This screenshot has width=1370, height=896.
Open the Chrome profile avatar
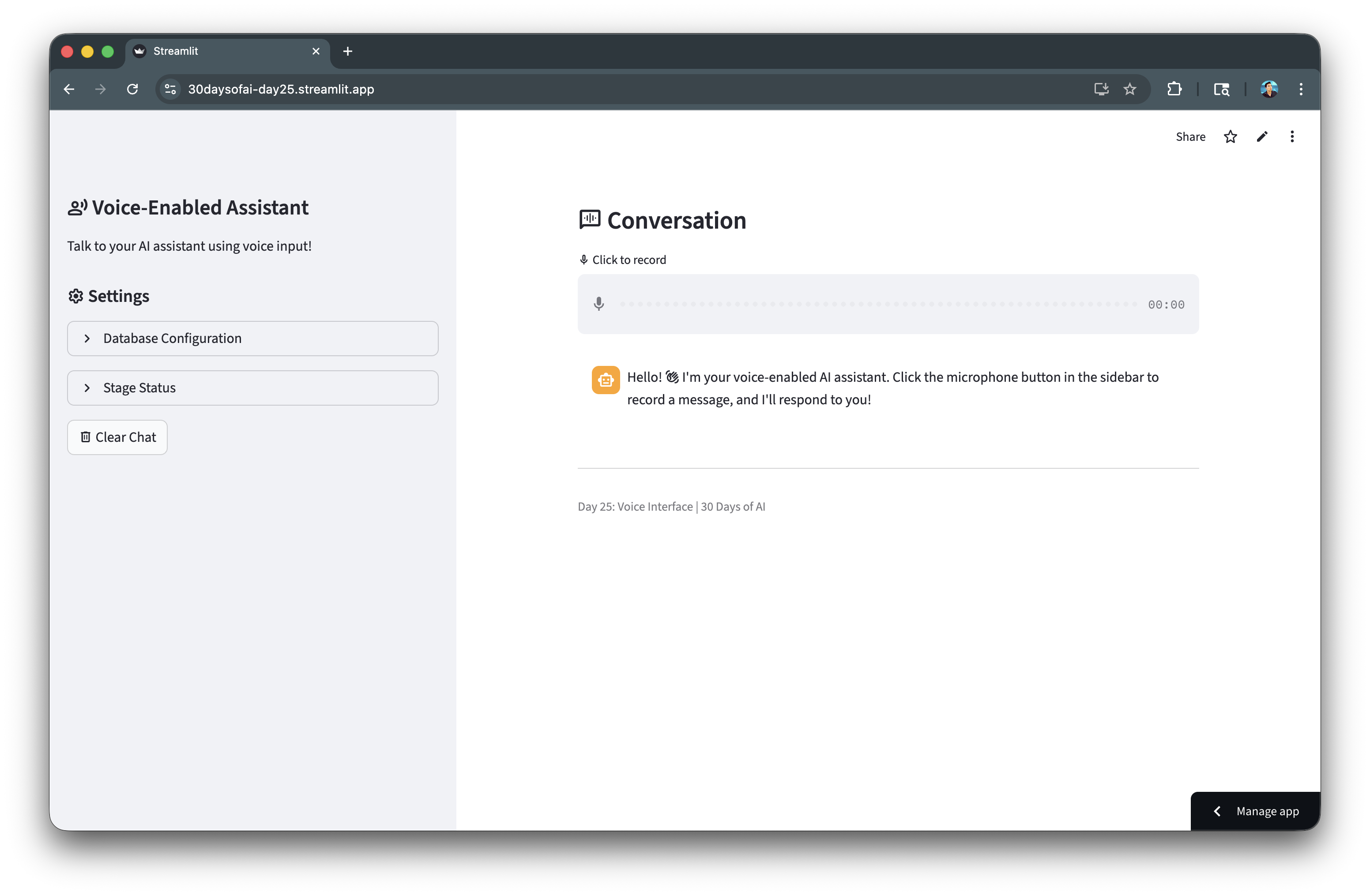click(1268, 89)
